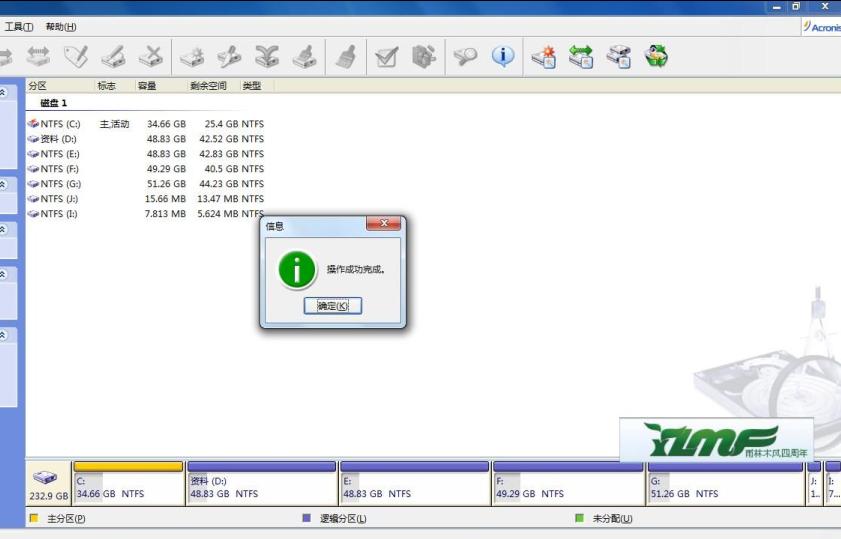Image resolution: width=841 pixels, height=539 pixels.
Task: Select the G: 51.26 GB partition block
Action: 725,483
